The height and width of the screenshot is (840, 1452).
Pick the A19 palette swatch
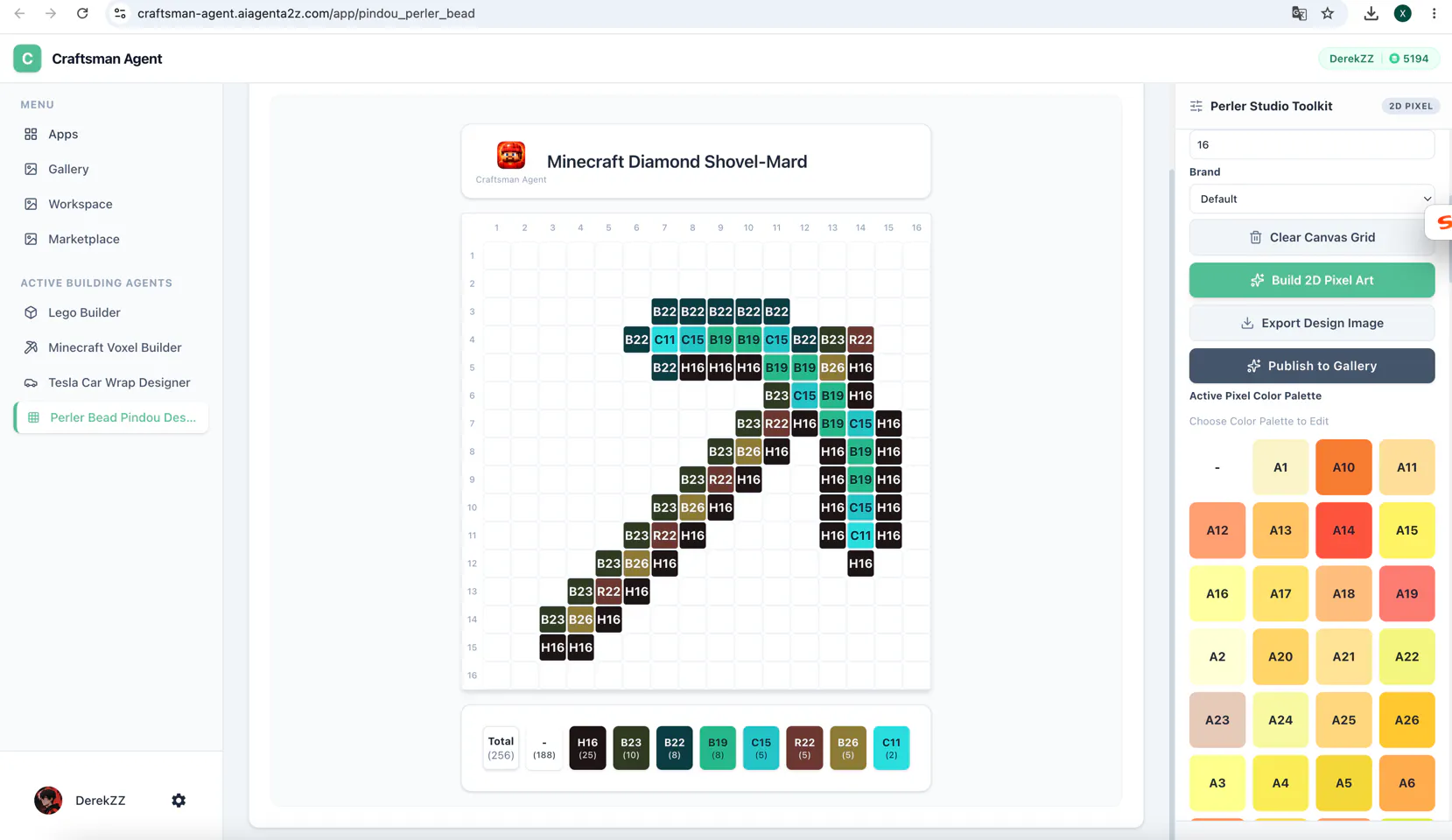pyautogui.click(x=1407, y=593)
